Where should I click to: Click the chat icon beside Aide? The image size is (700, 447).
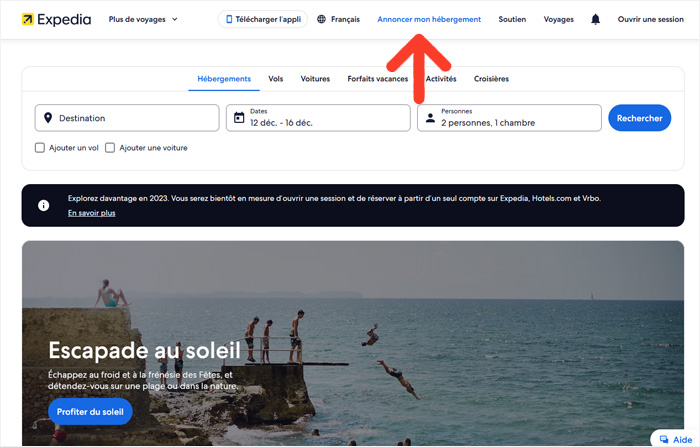(664, 439)
